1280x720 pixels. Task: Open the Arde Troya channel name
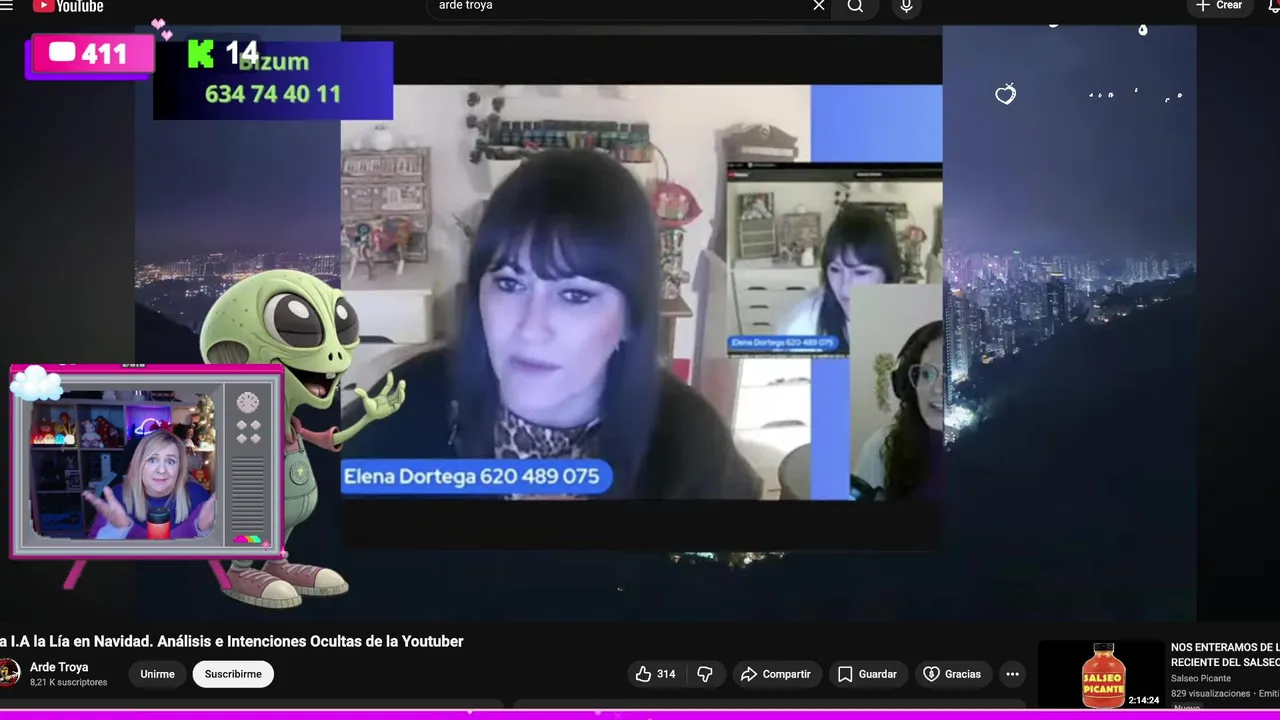click(59, 667)
